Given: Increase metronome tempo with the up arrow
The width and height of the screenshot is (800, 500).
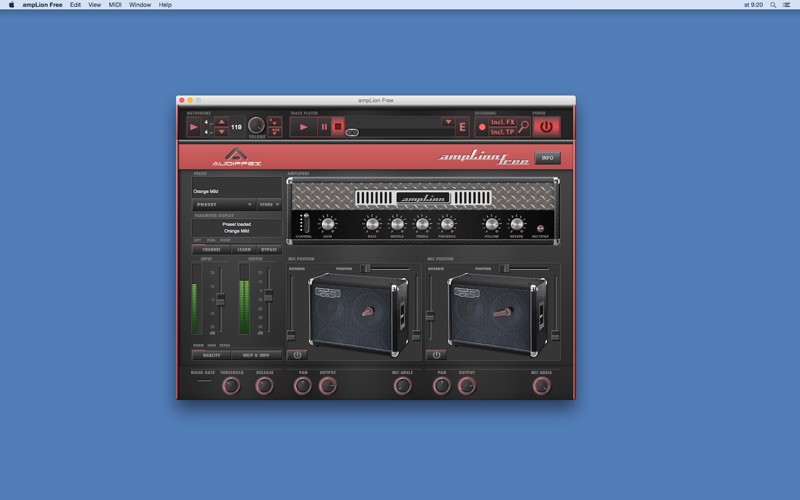Looking at the screenshot, I should pos(221,122).
